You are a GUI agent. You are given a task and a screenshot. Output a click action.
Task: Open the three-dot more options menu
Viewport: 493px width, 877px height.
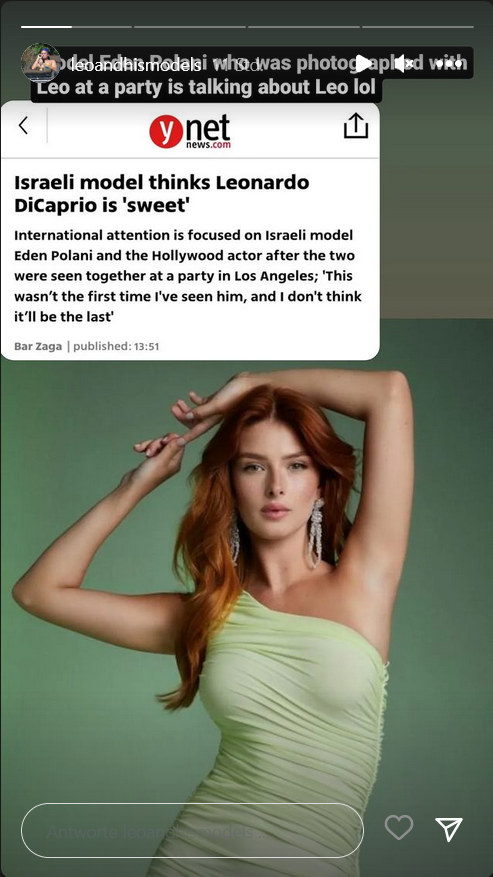(450, 64)
